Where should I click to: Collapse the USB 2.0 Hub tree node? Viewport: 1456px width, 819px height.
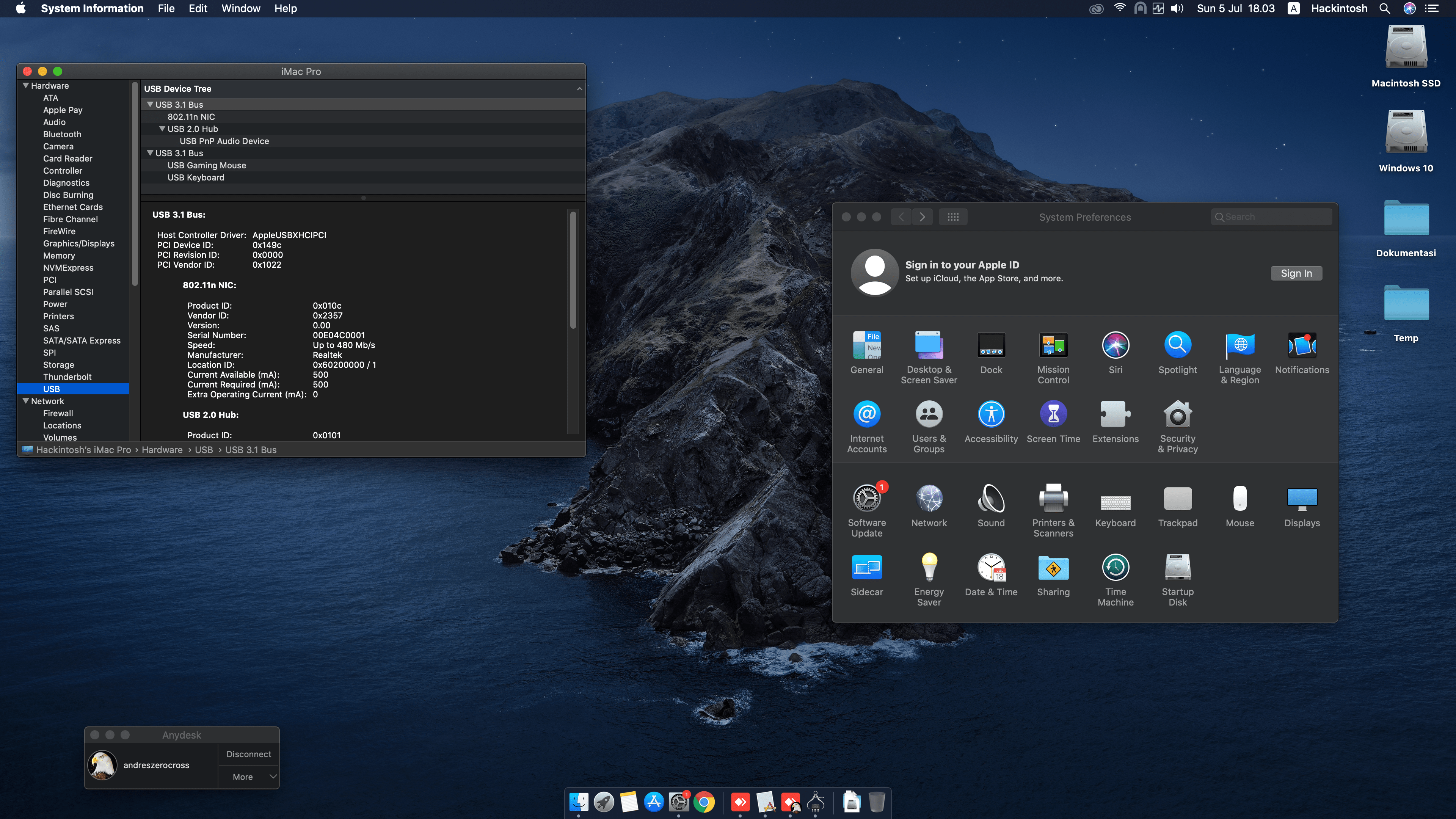tap(162, 129)
